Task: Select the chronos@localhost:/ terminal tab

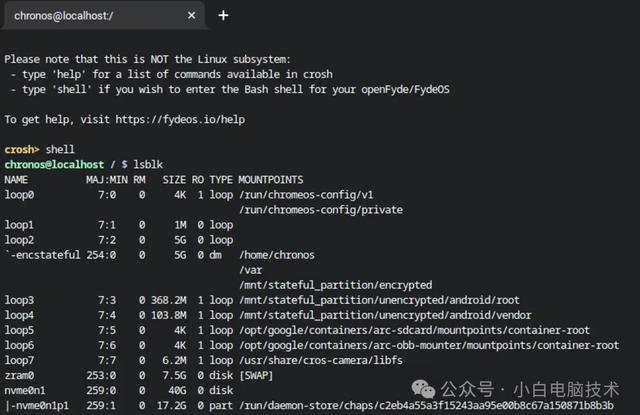Action: (x=102, y=16)
